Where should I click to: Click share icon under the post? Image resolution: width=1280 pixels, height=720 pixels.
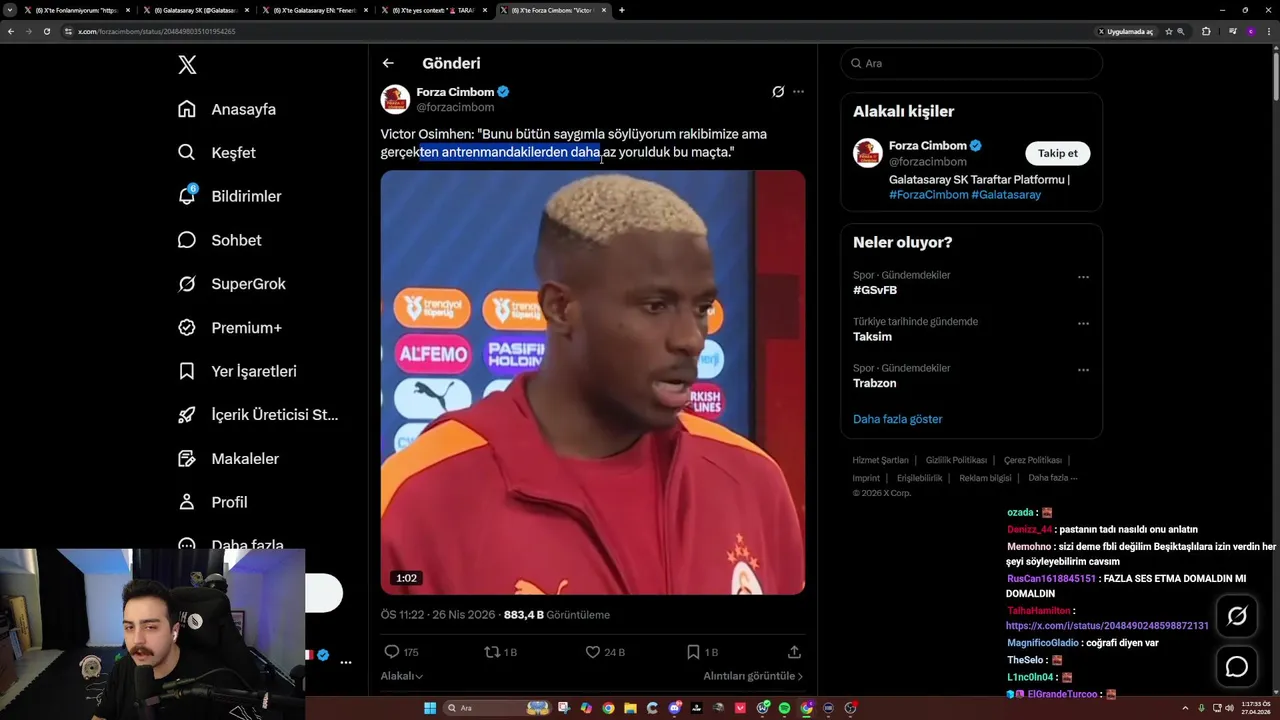point(794,652)
